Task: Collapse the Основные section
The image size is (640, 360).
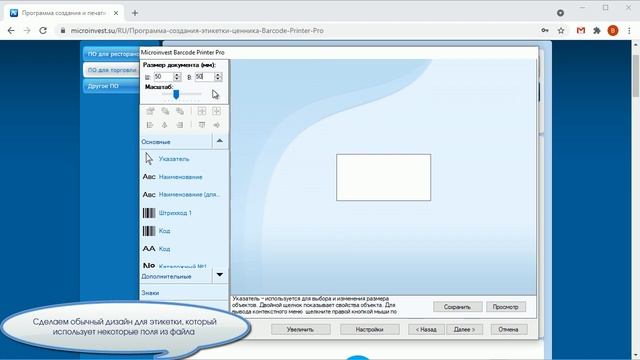Action: pyautogui.click(x=220, y=141)
